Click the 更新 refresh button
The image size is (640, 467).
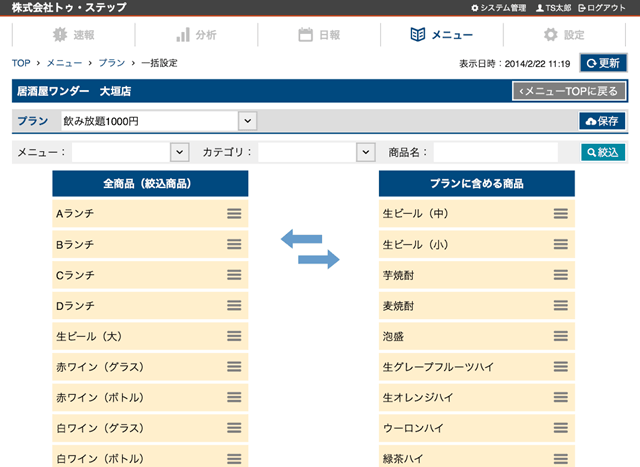[x=603, y=63]
